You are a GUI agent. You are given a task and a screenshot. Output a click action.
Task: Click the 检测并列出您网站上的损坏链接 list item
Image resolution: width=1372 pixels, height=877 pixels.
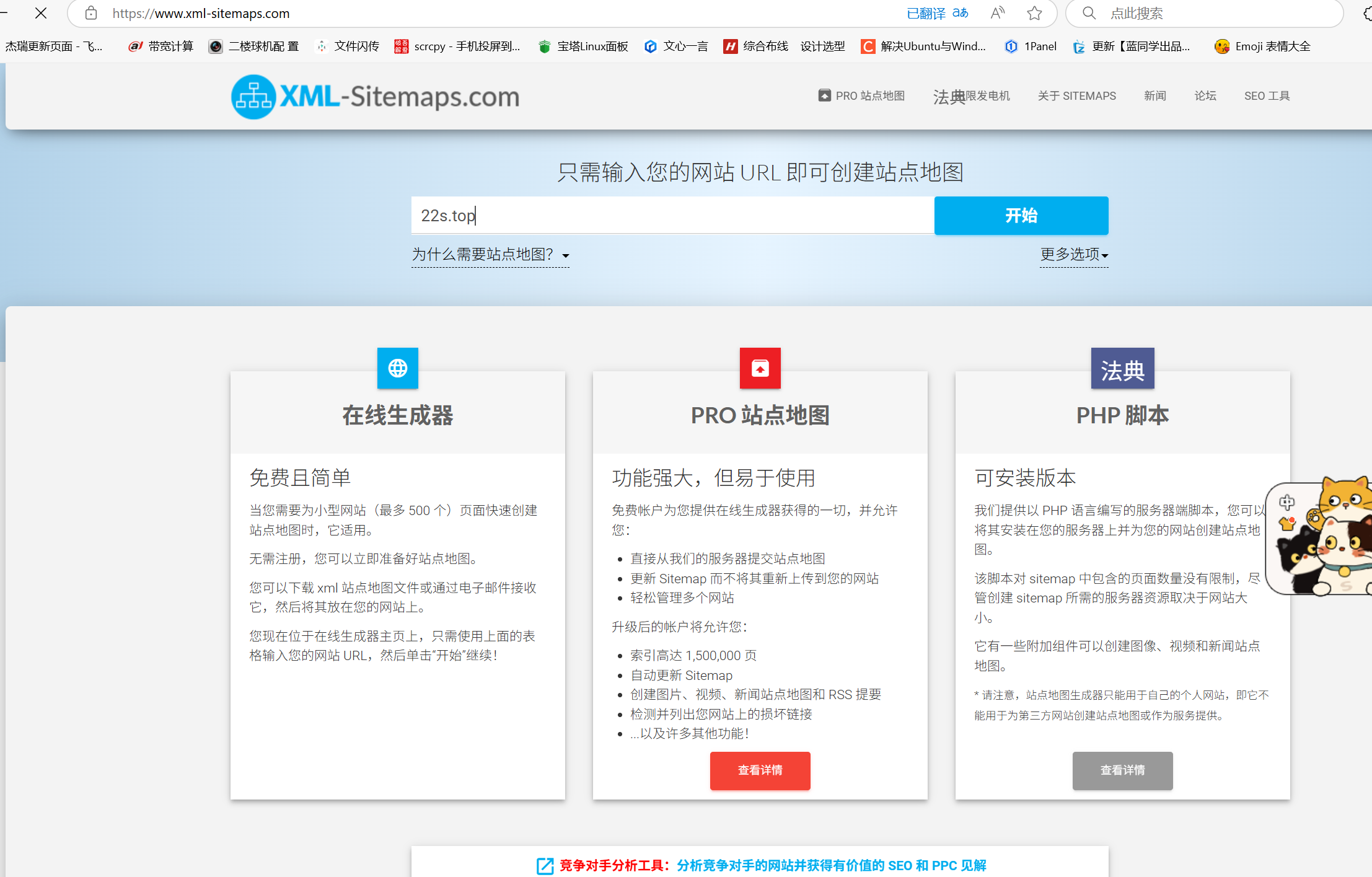(721, 715)
